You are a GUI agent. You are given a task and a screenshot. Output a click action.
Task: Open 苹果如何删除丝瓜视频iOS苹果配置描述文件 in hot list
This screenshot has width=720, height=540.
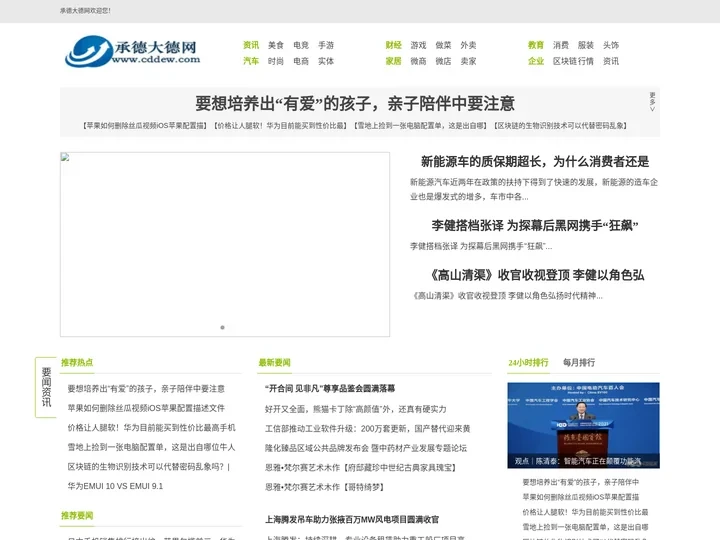click(146, 408)
